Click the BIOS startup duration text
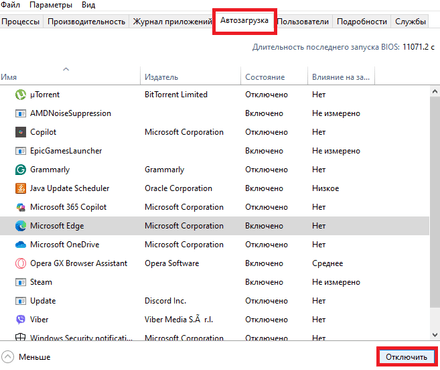The height and width of the screenshot is (370, 440). (x=343, y=47)
